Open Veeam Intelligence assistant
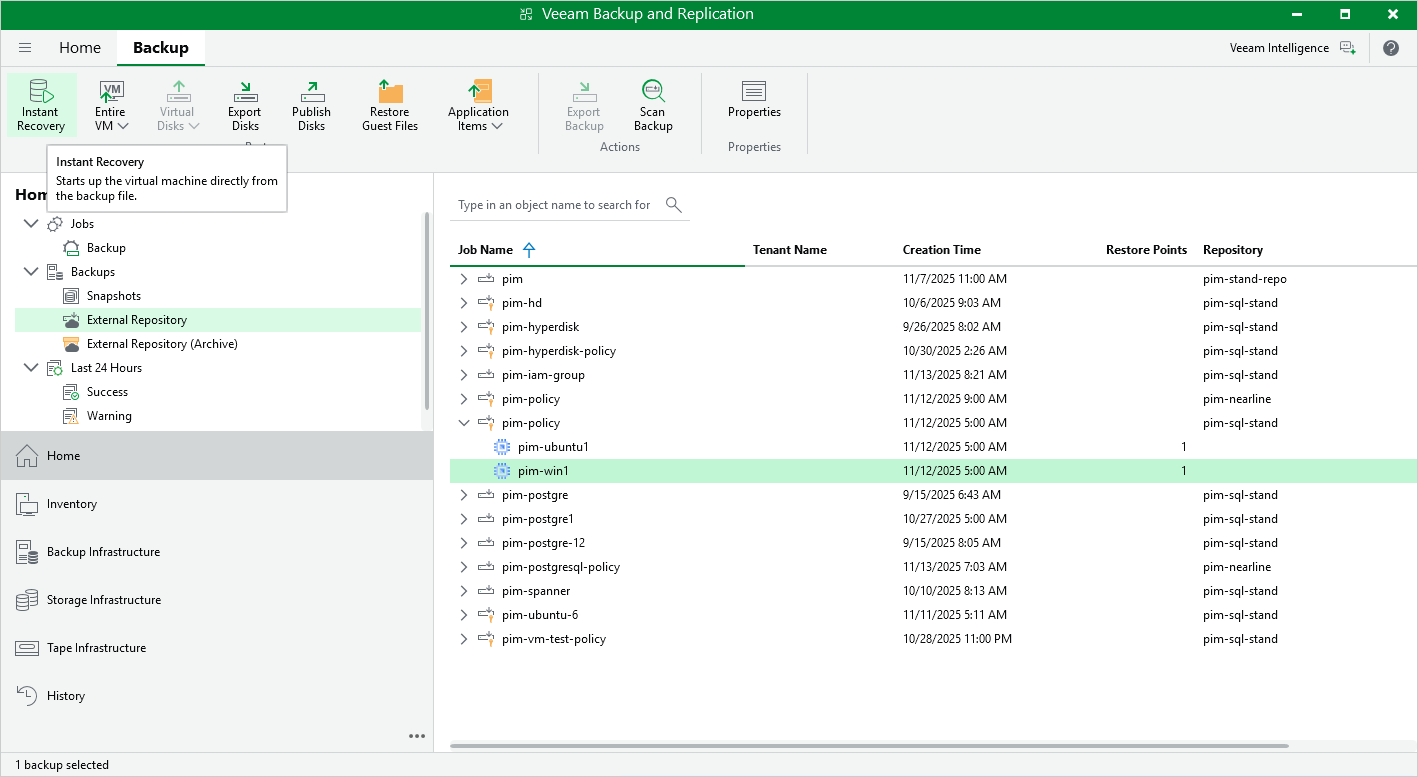Viewport: 1418px width, 777px height. coord(1292,48)
